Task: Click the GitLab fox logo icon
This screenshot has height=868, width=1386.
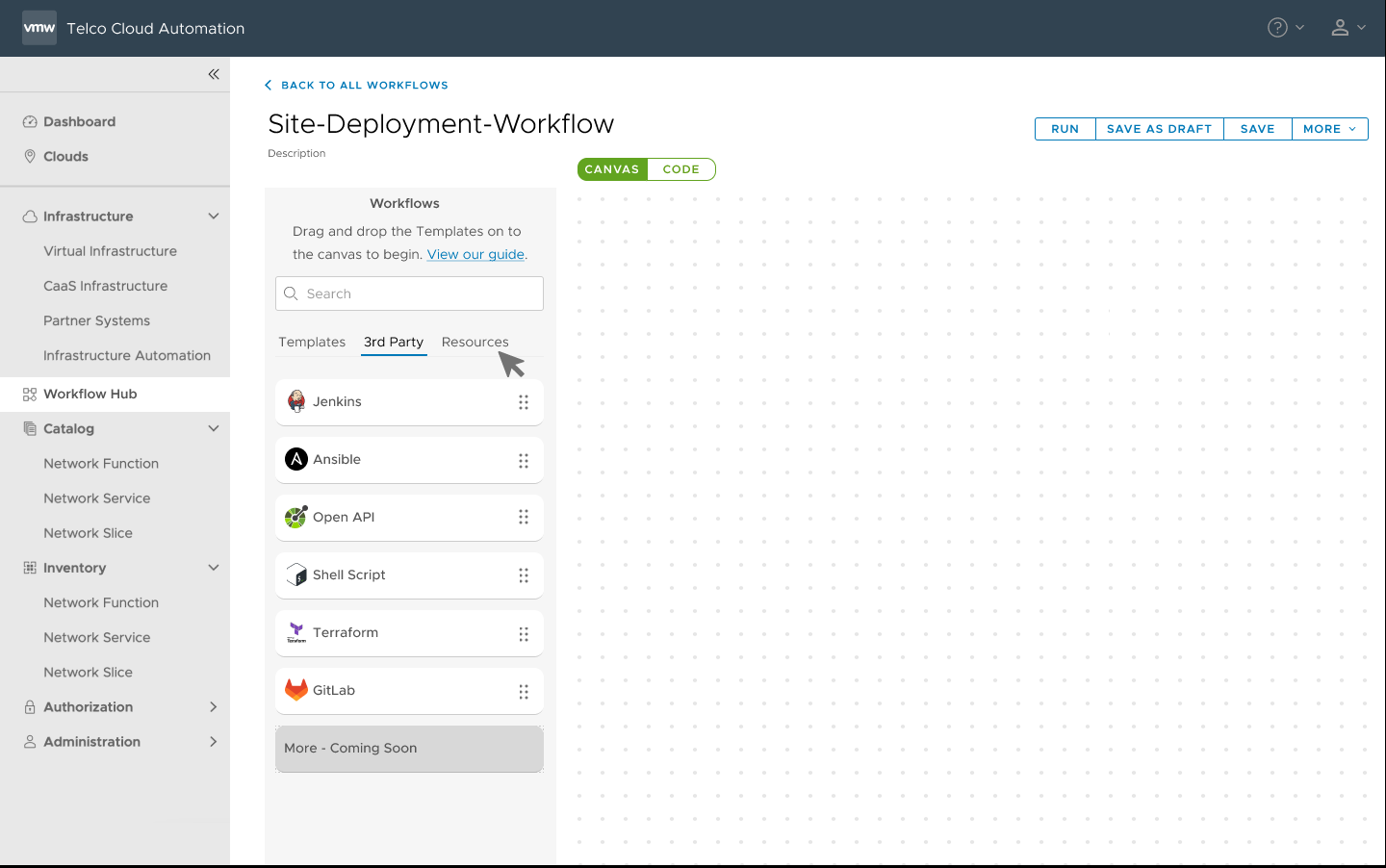Action: tap(296, 690)
